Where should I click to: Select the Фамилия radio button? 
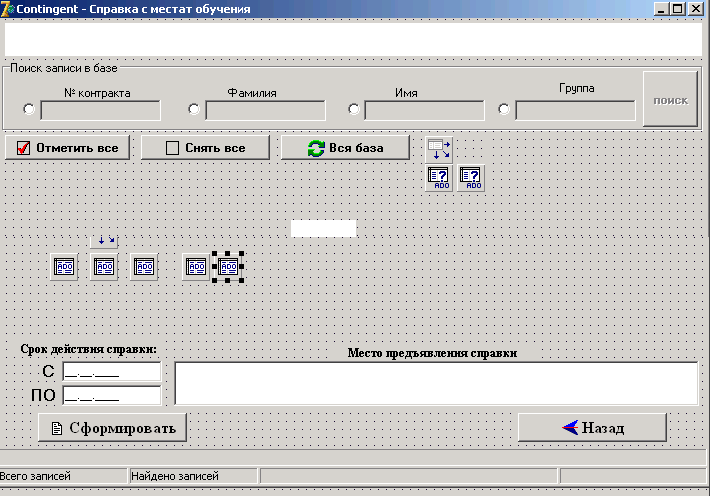193,109
